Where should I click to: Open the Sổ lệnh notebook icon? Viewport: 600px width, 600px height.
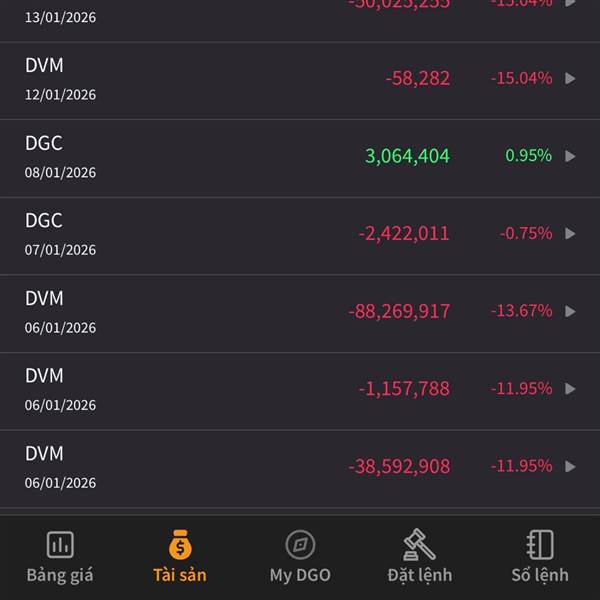coord(540,545)
